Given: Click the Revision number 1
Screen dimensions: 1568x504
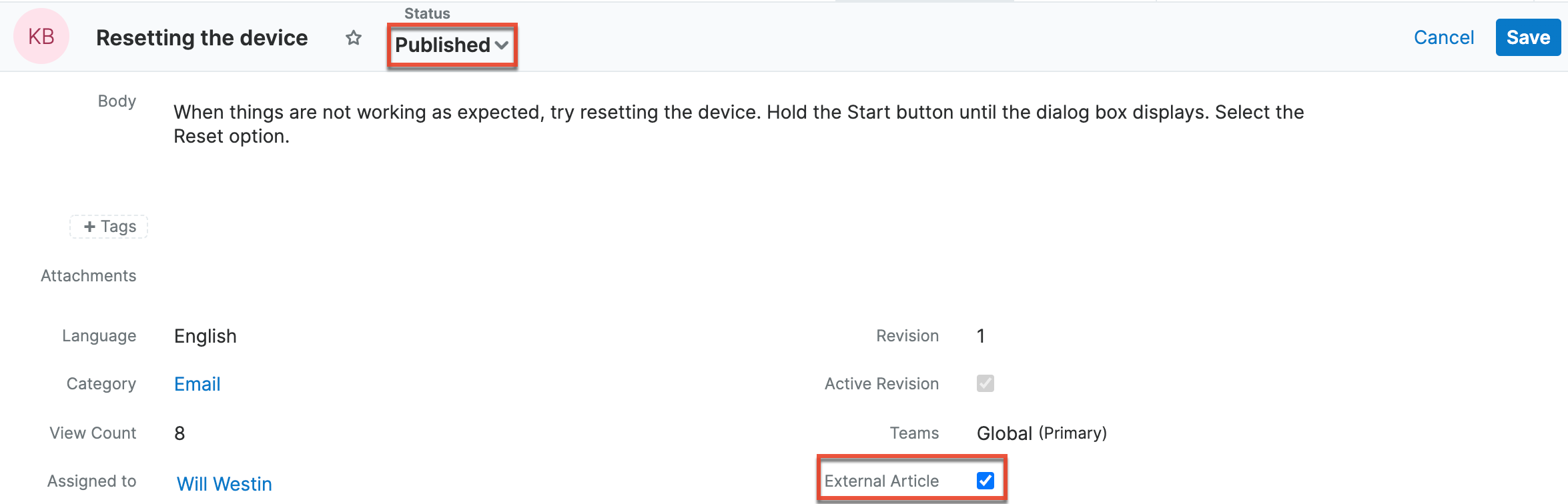Looking at the screenshot, I should point(981,336).
